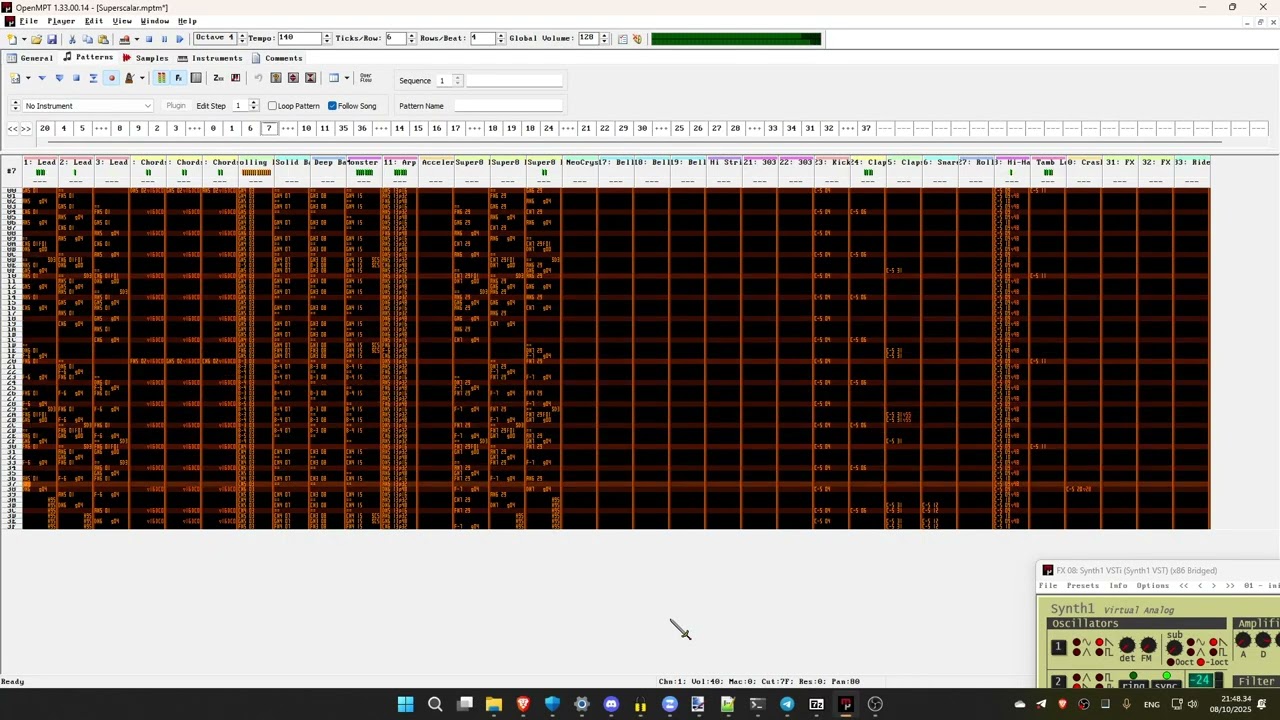Adjust the Ticks/Row spinner
Viewport: 1280px width, 720px height.
point(411,39)
